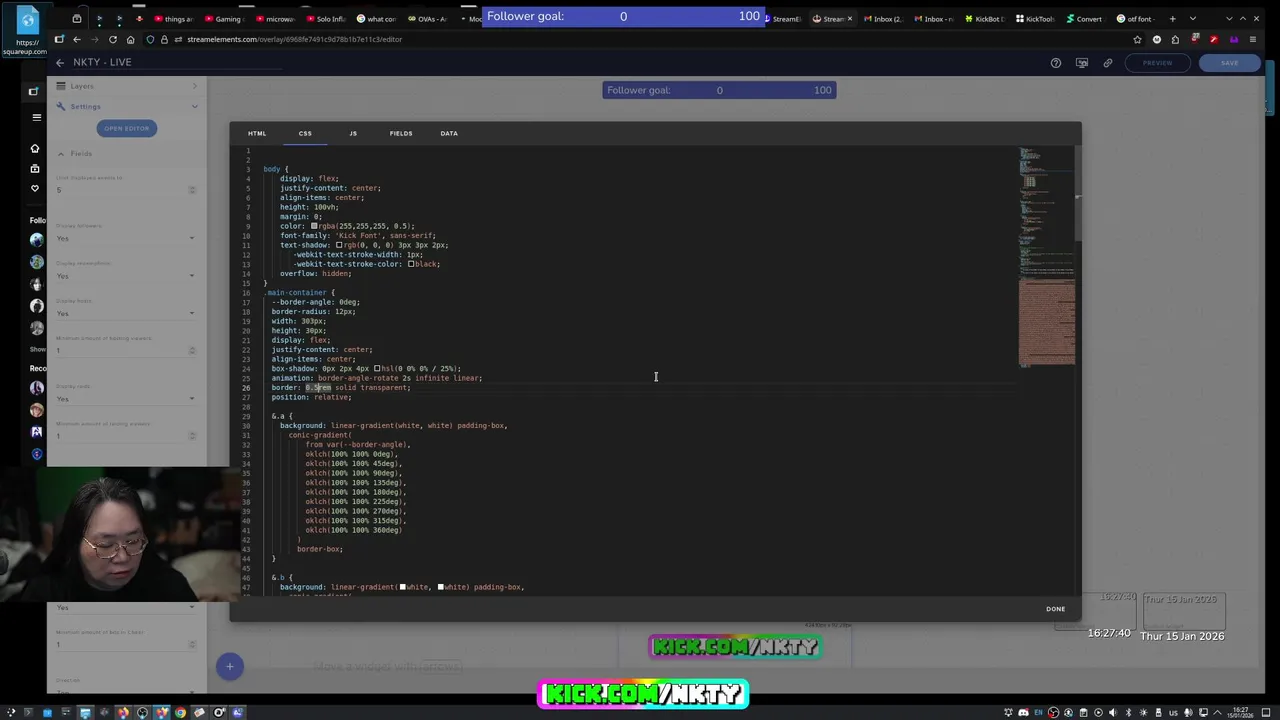This screenshot has width=1280, height=720.
Task: Click the rgb swatch on the text-shadow line
Action: (340, 245)
